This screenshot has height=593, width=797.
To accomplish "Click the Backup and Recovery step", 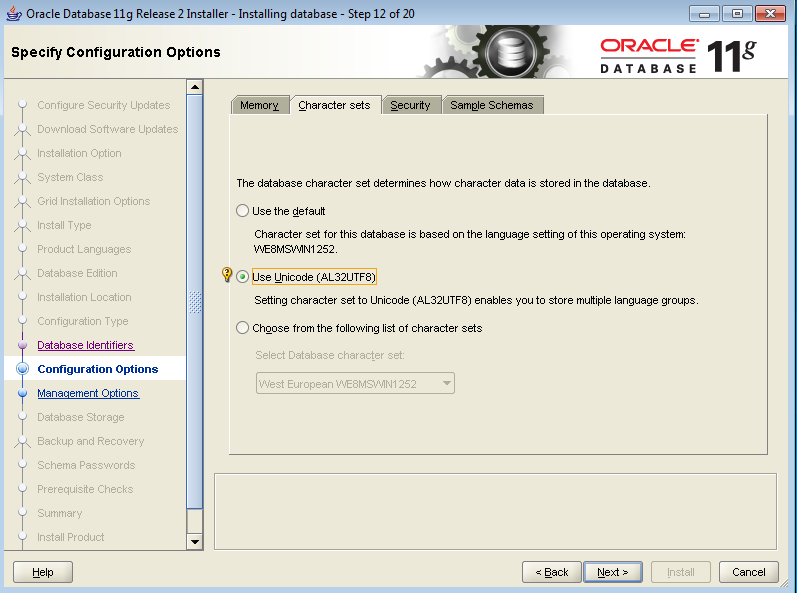I will tap(90, 441).
